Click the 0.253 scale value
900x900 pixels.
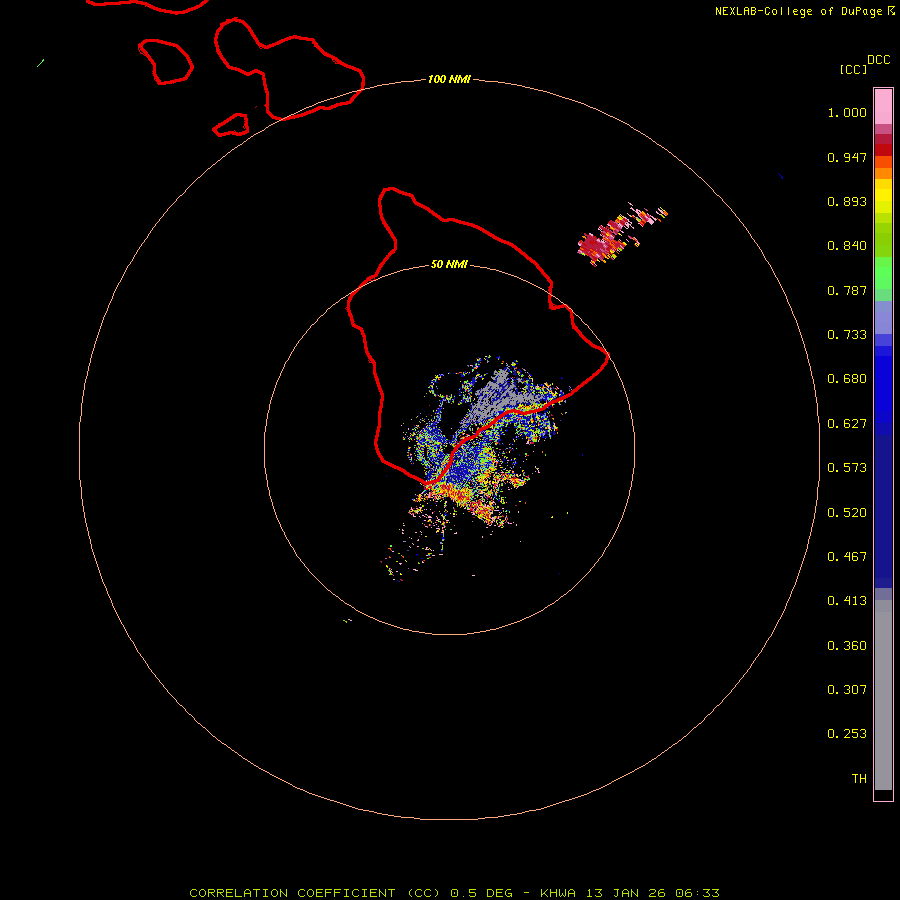click(x=847, y=734)
